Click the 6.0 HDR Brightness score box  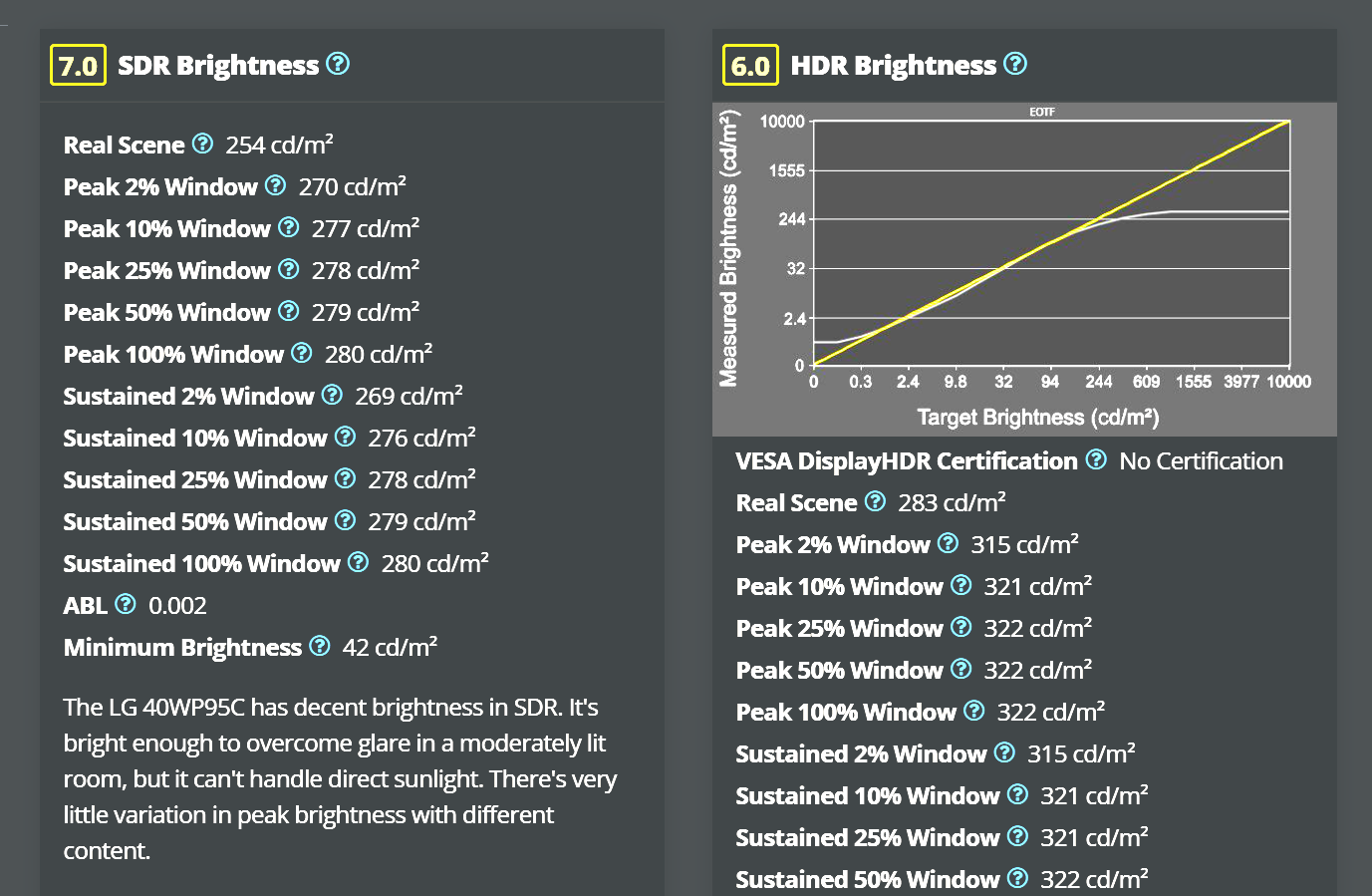(x=750, y=66)
